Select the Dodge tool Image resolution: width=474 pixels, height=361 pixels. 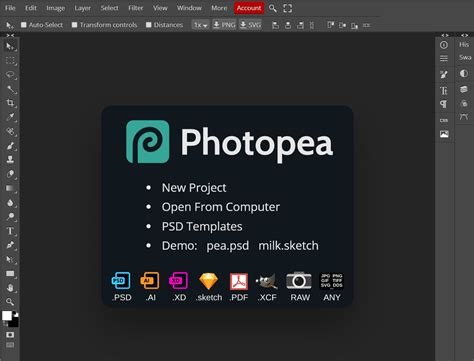pyautogui.click(x=10, y=217)
